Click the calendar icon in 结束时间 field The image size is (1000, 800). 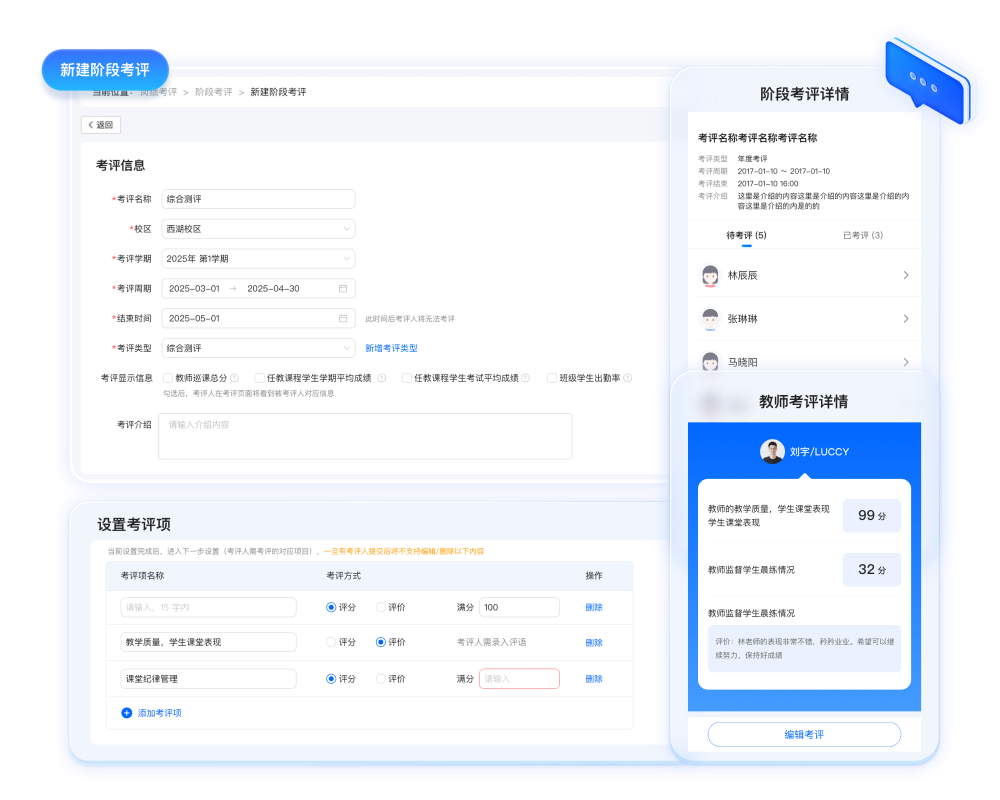343,319
